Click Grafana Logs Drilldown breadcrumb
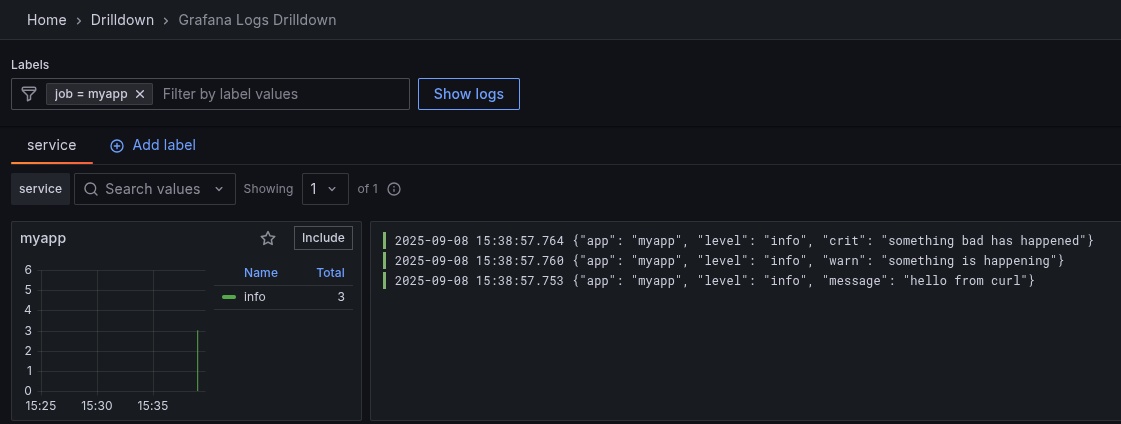This screenshot has width=1121, height=424. click(x=257, y=20)
